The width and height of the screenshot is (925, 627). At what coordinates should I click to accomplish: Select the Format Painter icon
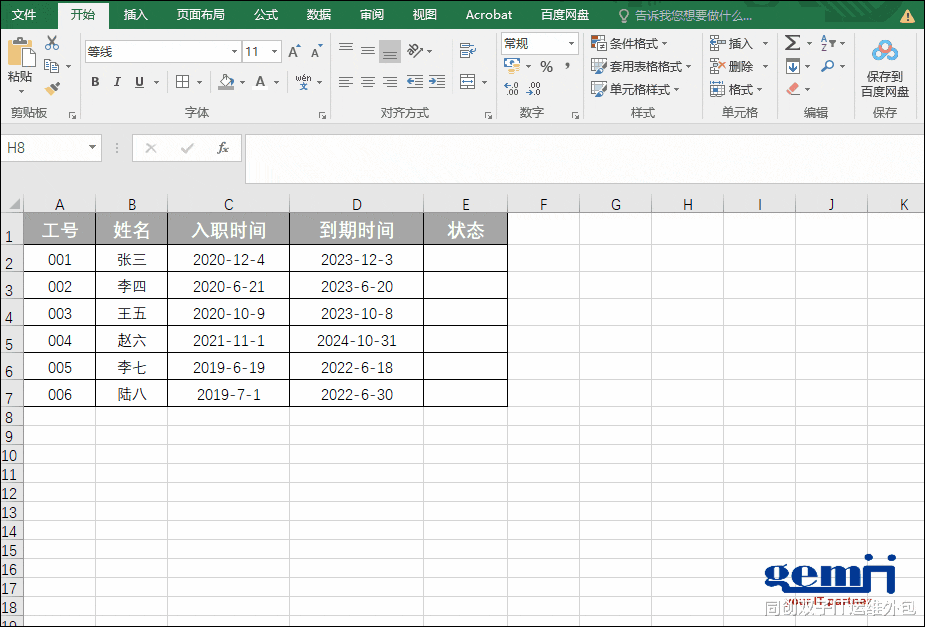pos(53,86)
